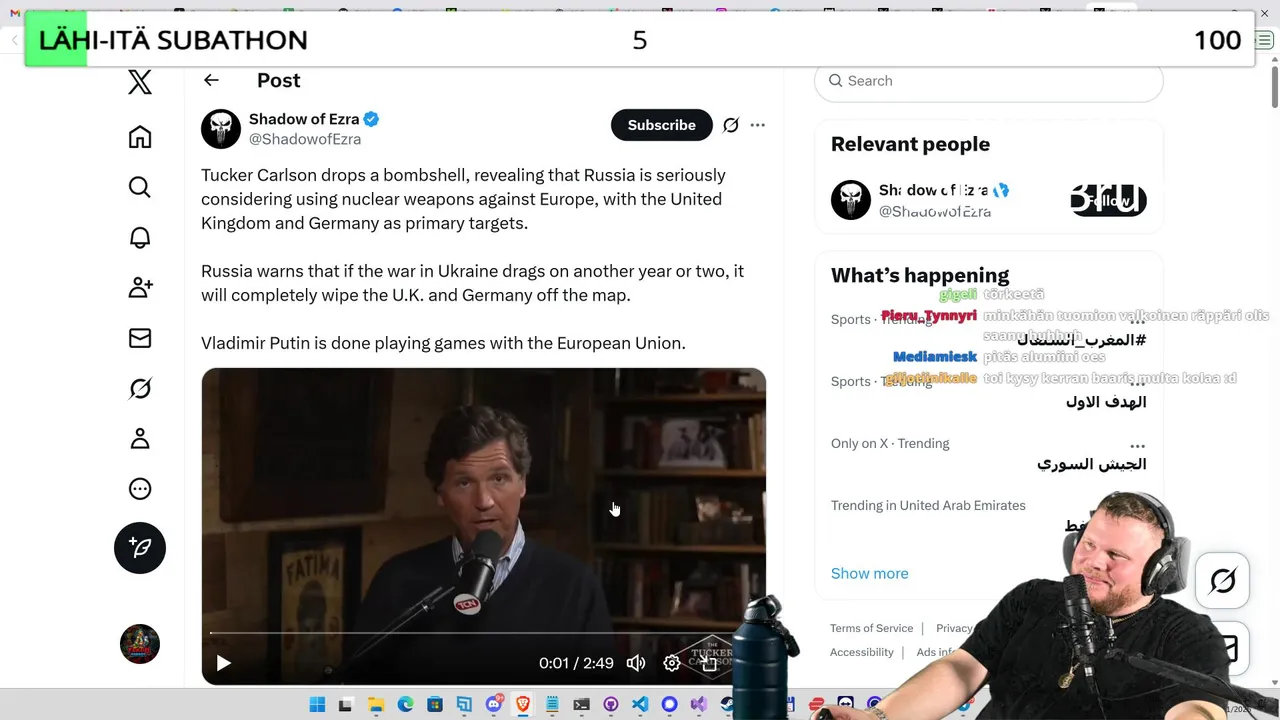This screenshot has width=1280, height=720.
Task: Open the @ShadowofEzra handle link
Action: click(x=304, y=139)
